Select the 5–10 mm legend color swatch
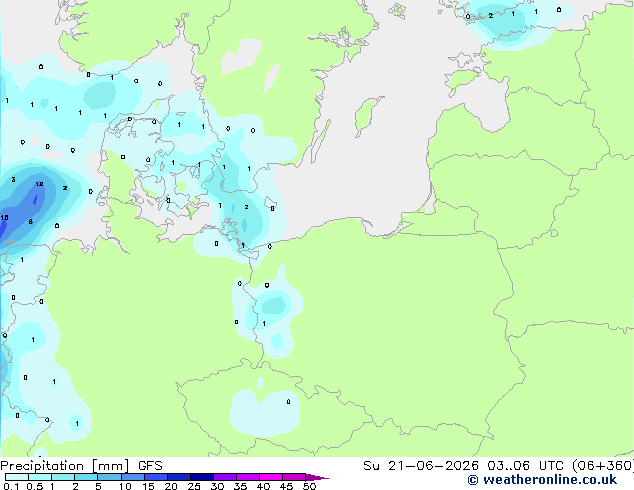The height and width of the screenshot is (490, 634). click(109, 477)
